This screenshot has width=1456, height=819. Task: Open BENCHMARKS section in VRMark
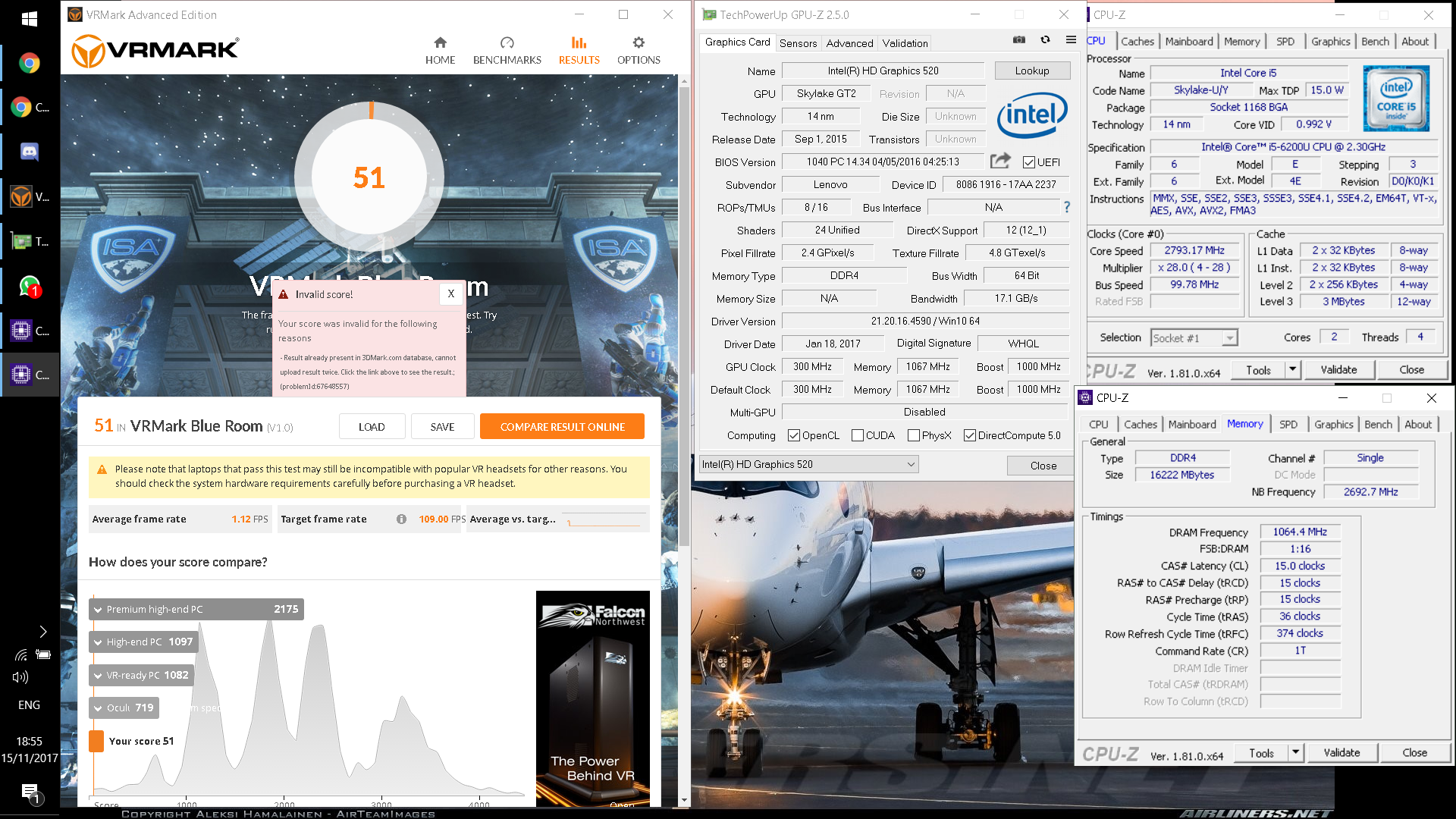point(507,51)
